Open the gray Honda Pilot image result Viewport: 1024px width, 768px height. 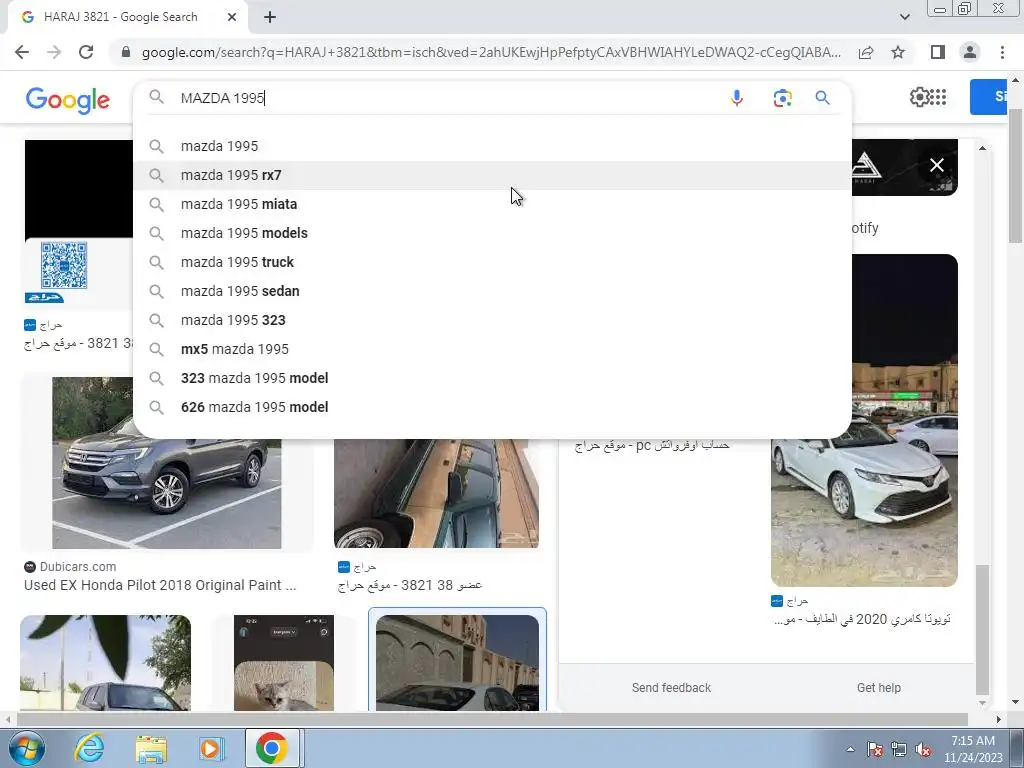tap(167, 462)
